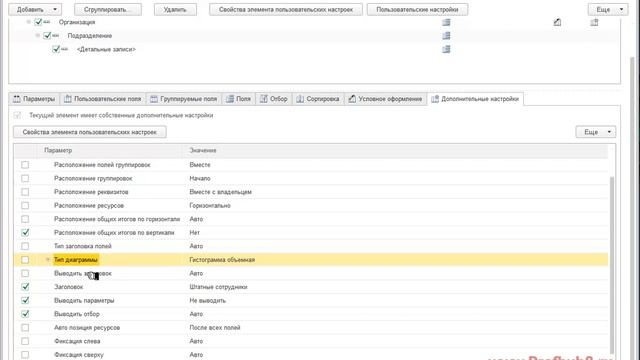
Task: Select Расположение общих итогов по горизонтали row
Action: [x=311, y=219]
